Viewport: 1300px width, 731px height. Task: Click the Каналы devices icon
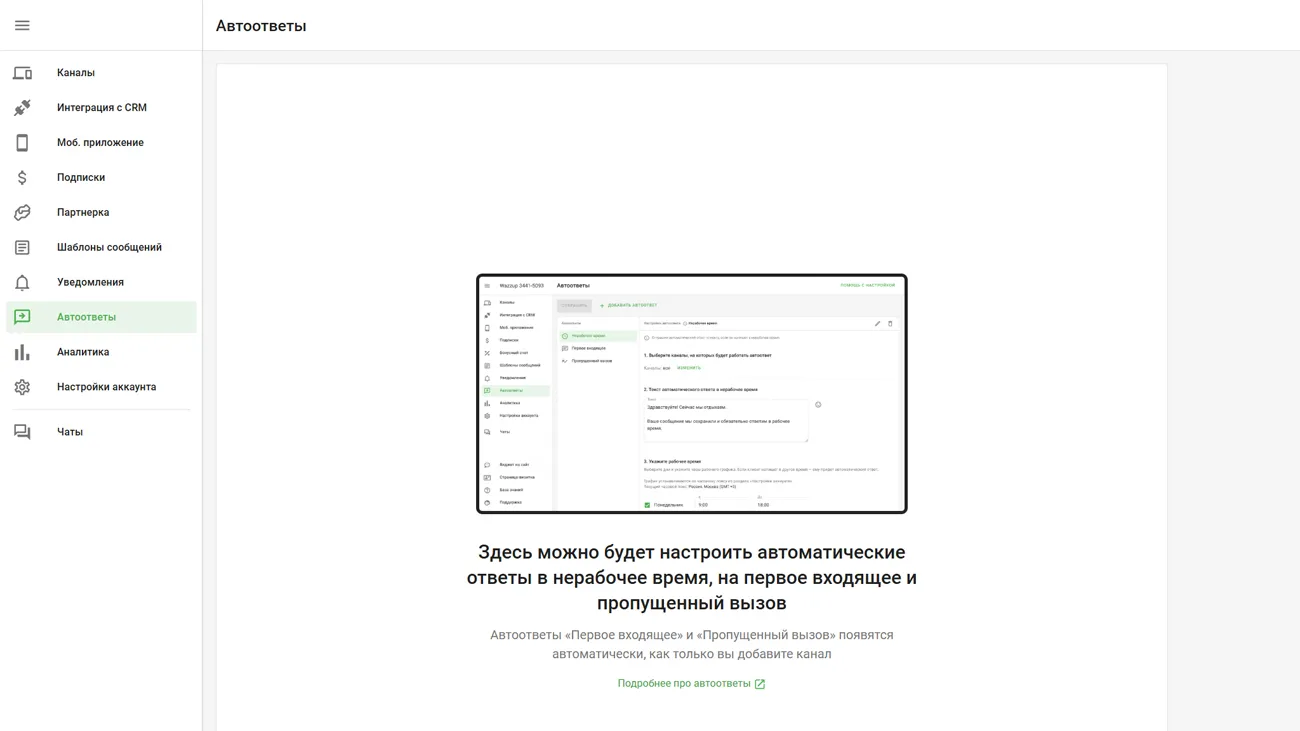pyautogui.click(x=22, y=73)
